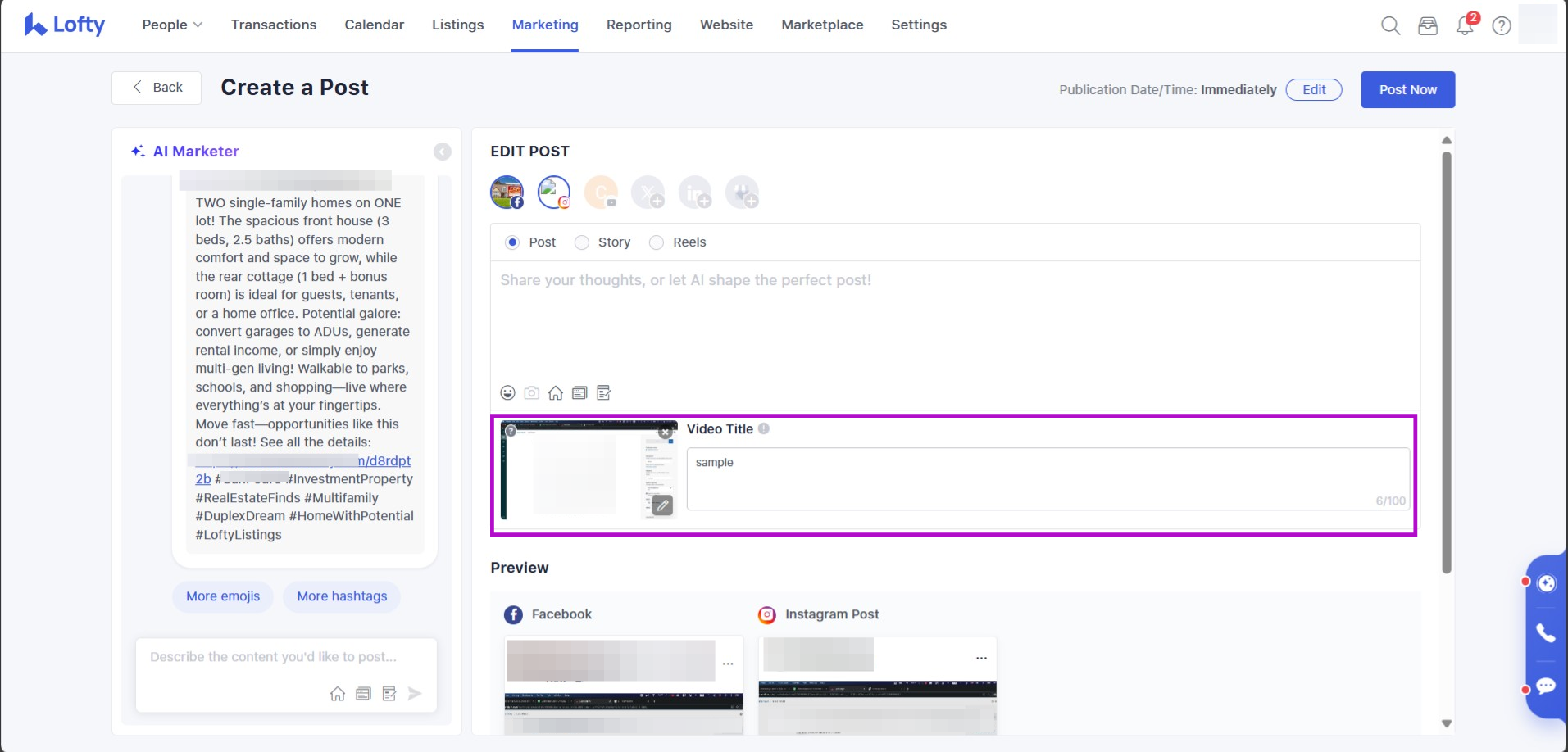Viewport: 1568px width, 752px height.
Task: Expand the People menu dropdown
Action: click(172, 25)
